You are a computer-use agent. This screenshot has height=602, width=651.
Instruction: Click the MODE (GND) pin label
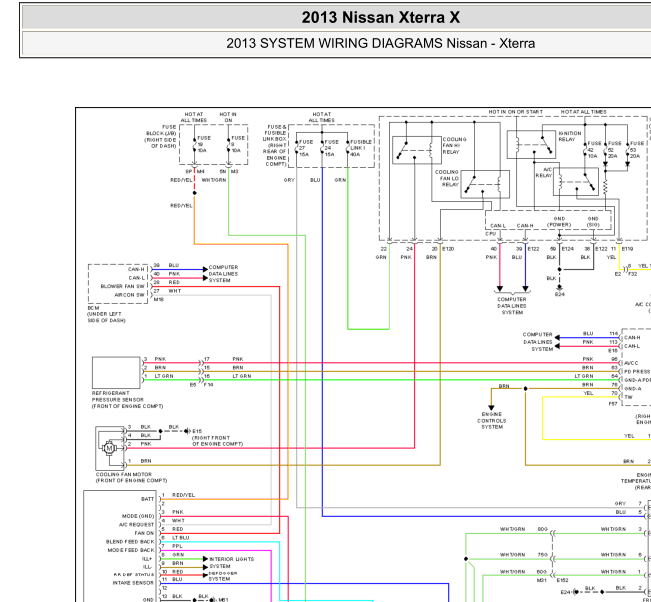tap(138, 516)
